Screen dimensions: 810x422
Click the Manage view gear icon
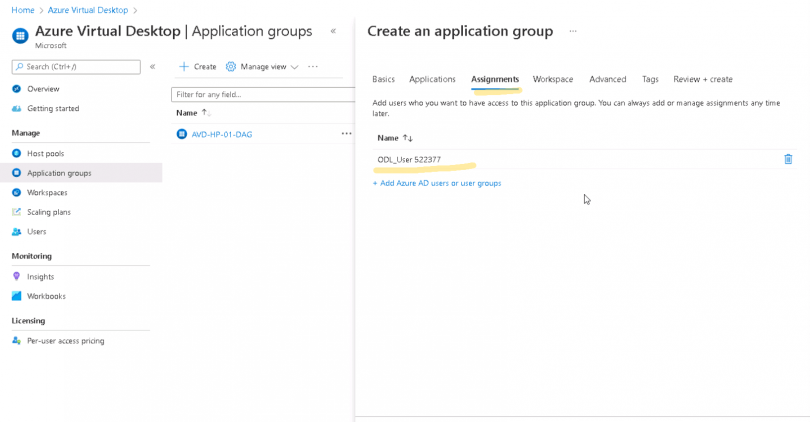[x=230, y=67]
